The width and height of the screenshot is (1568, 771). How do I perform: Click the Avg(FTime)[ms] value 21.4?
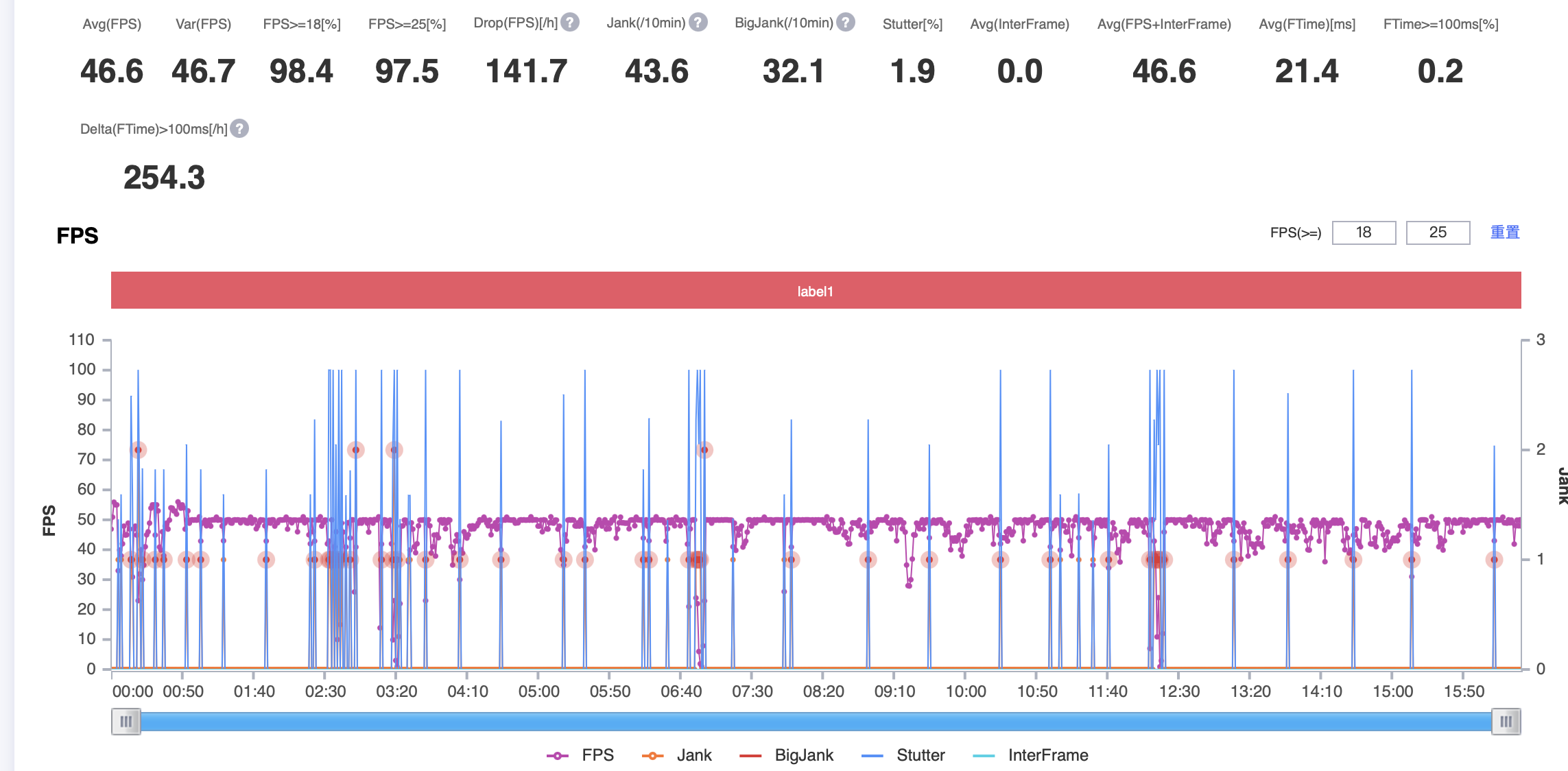click(x=1307, y=71)
